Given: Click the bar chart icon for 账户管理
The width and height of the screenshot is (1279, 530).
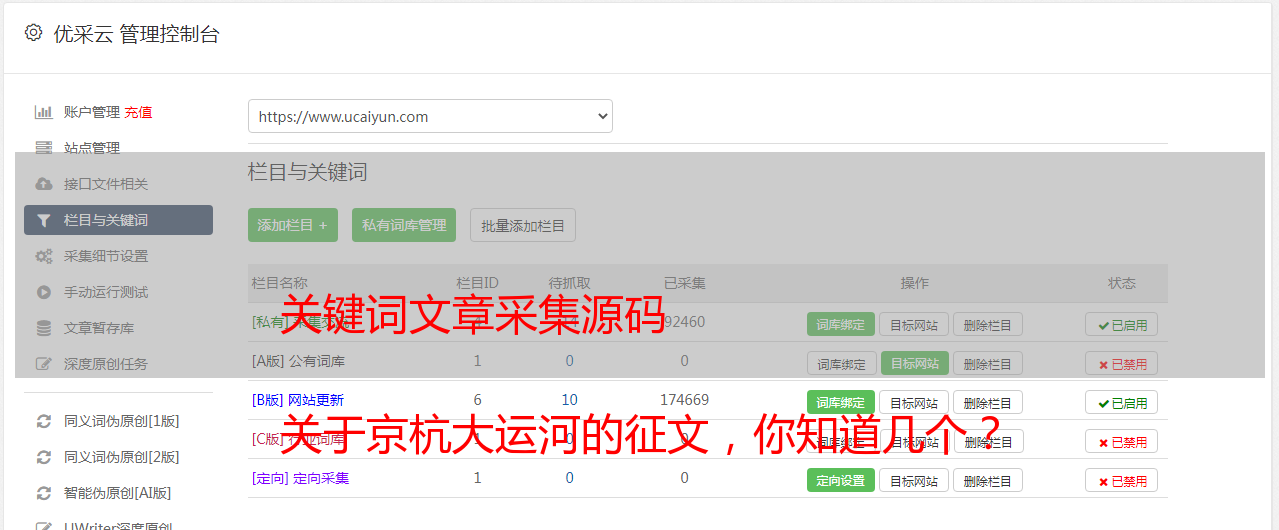Looking at the screenshot, I should pos(43,112).
